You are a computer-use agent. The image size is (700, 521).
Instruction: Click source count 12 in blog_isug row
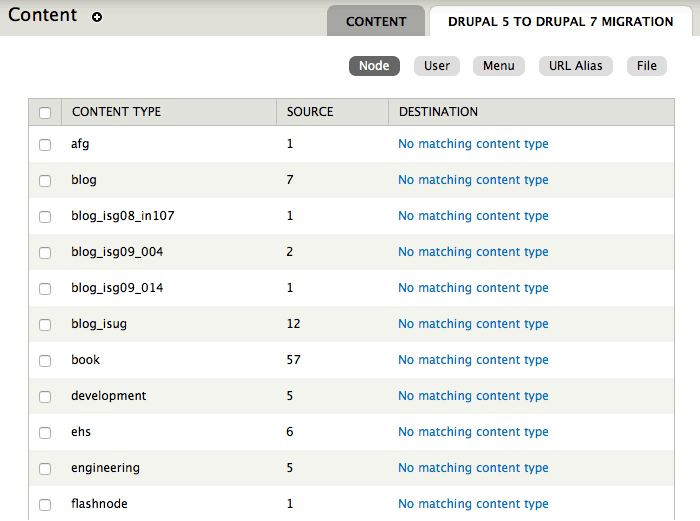point(293,324)
